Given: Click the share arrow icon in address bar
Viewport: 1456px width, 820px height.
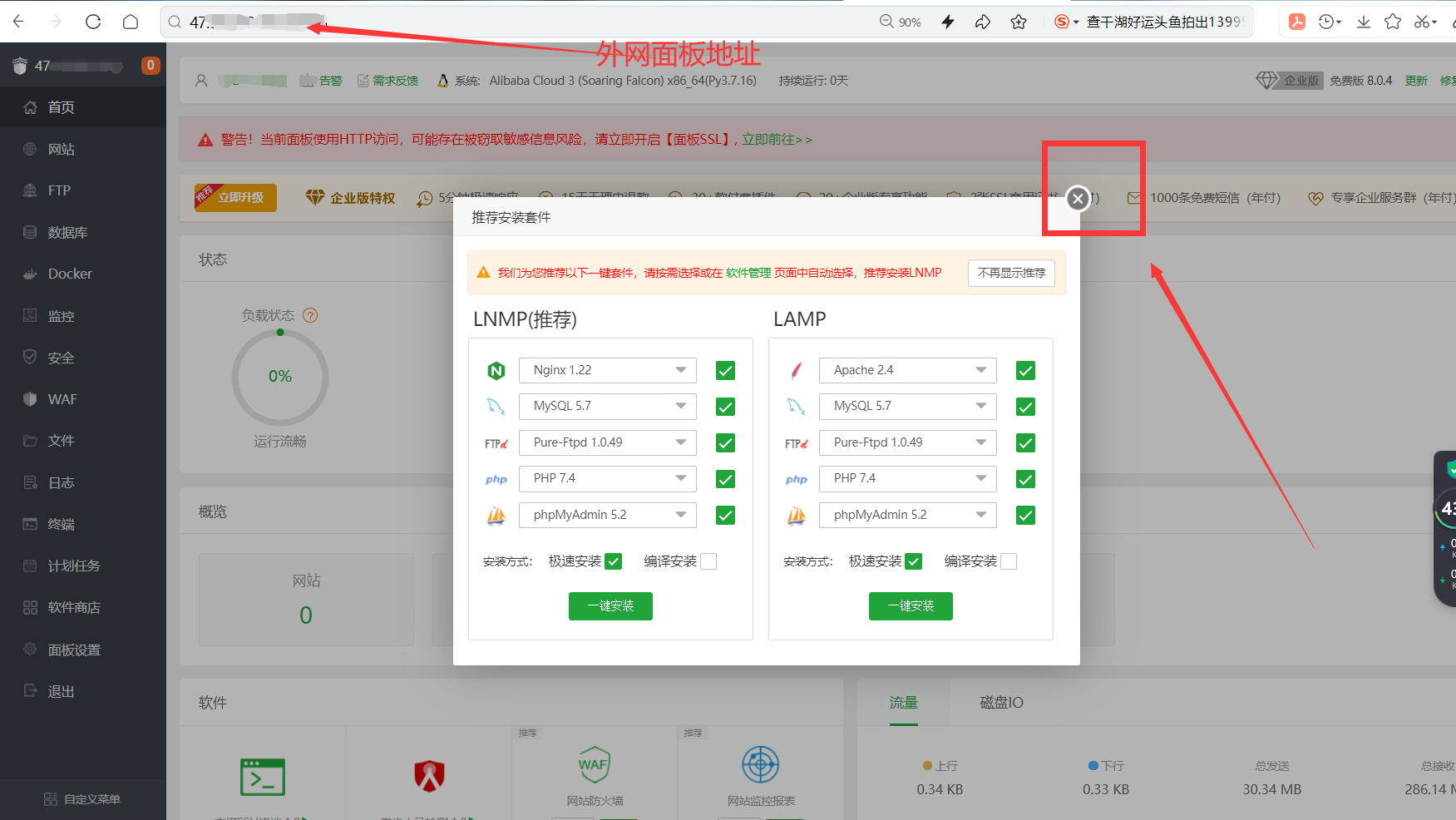Looking at the screenshot, I should pyautogui.click(x=983, y=22).
